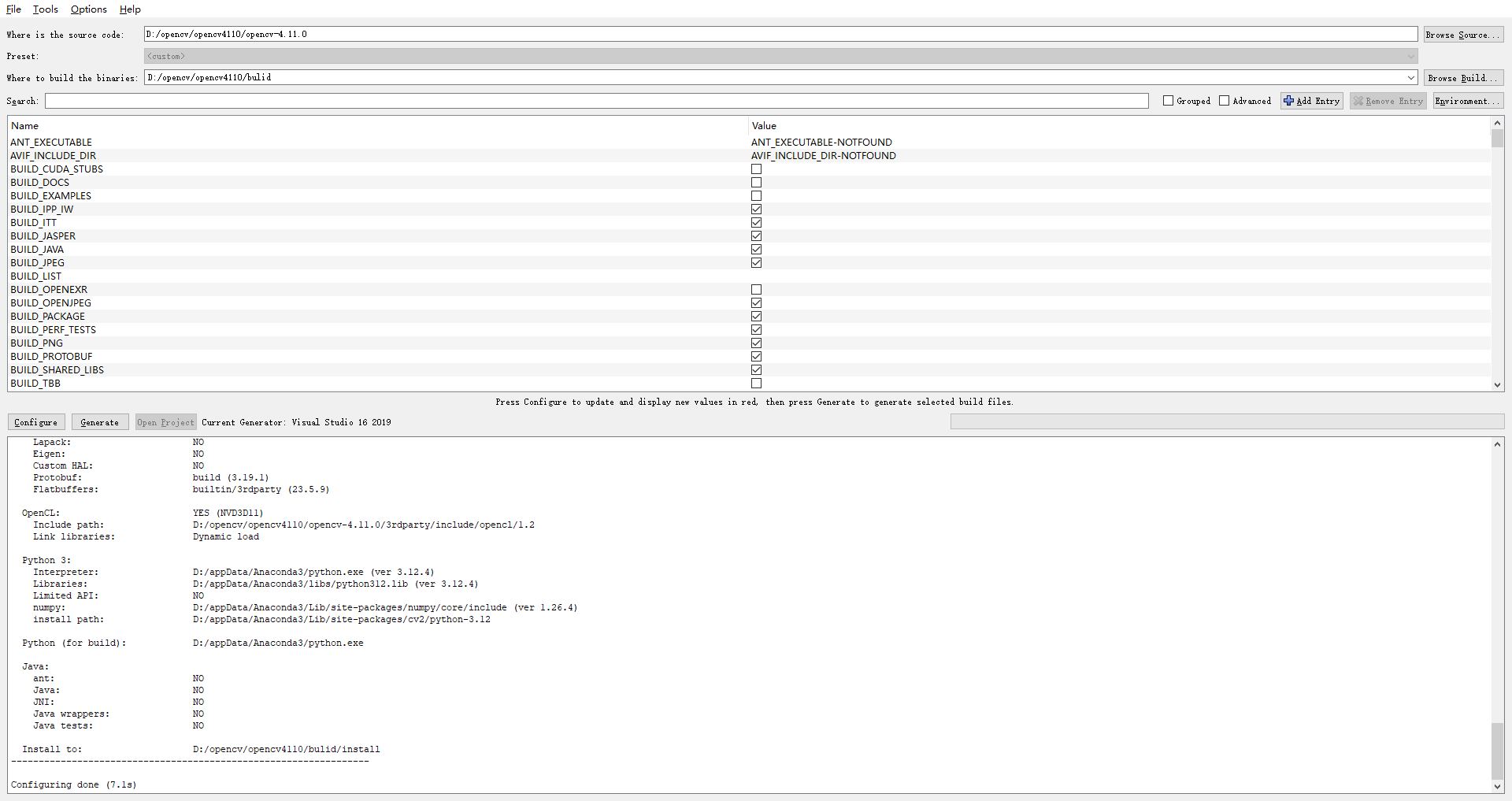Click the Remove Entry scissors icon
The image size is (1512, 801).
point(1358,101)
